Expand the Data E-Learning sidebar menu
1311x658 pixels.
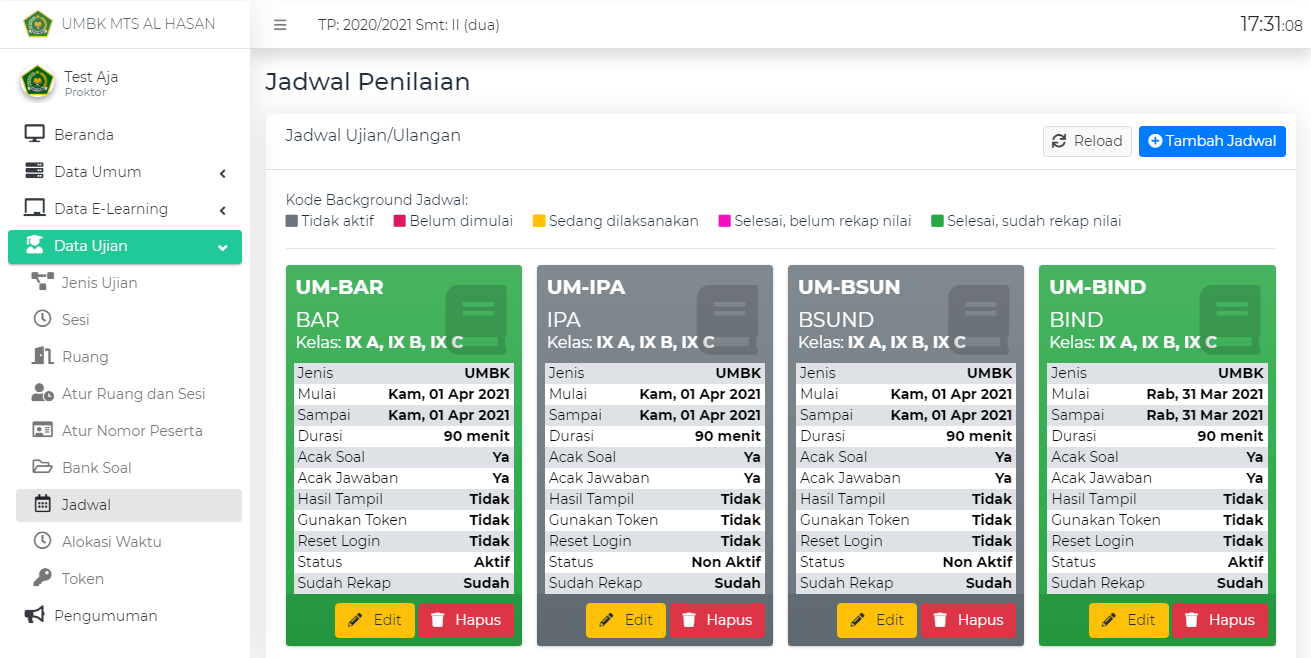[x=125, y=209]
